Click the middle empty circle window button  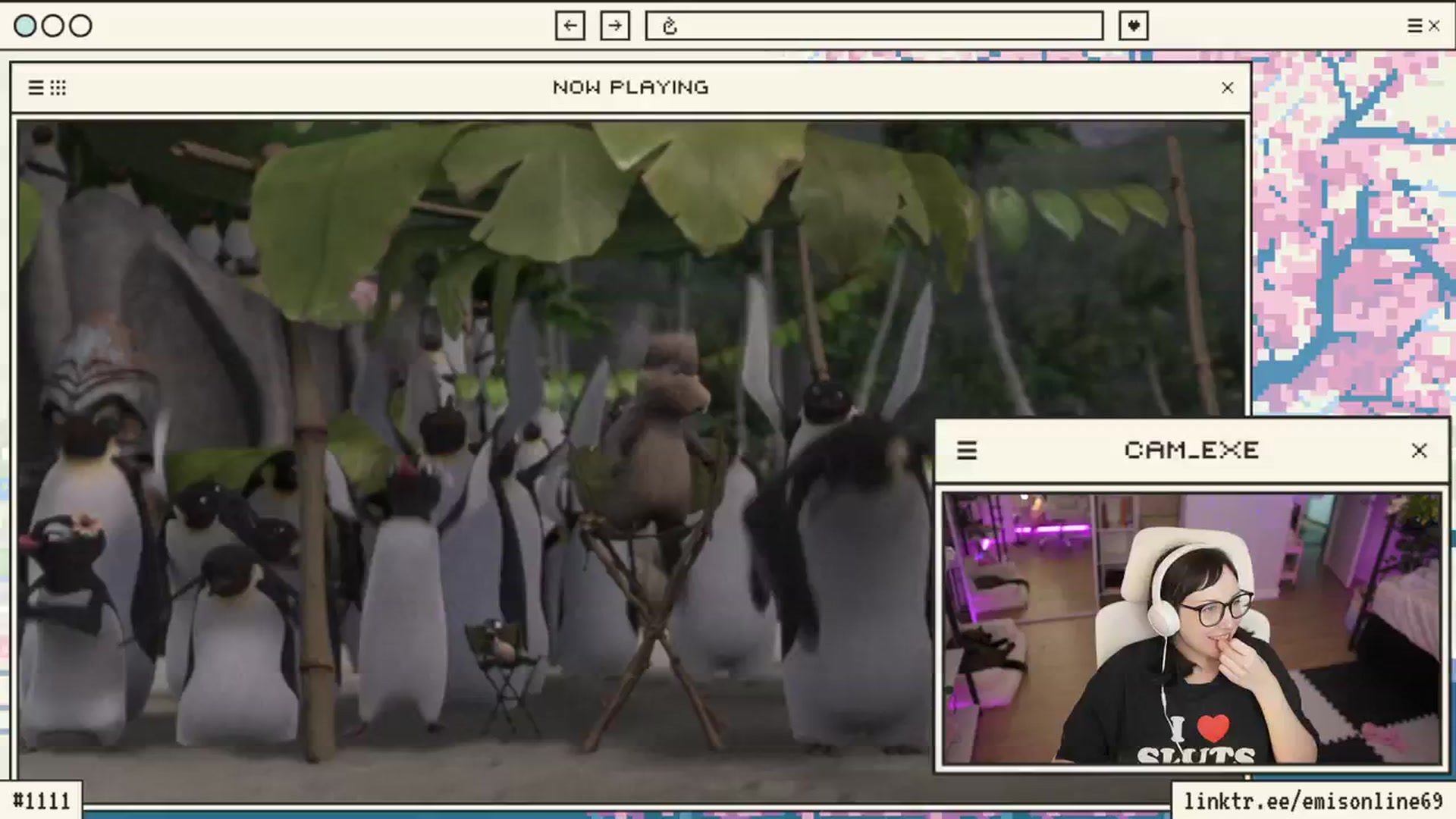pyautogui.click(x=53, y=26)
